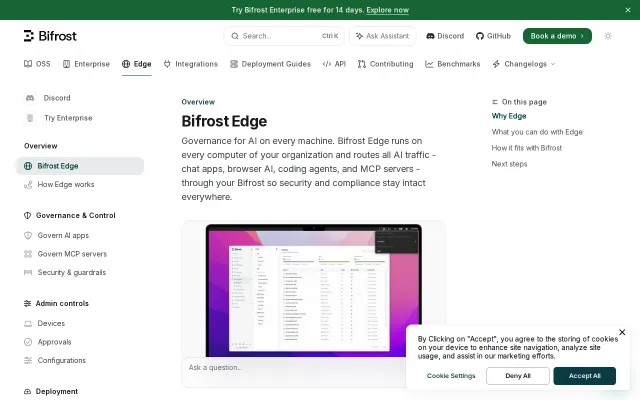The image size is (640, 400).
Task: Toggle light/dark theme sun icon
Action: 608,36
